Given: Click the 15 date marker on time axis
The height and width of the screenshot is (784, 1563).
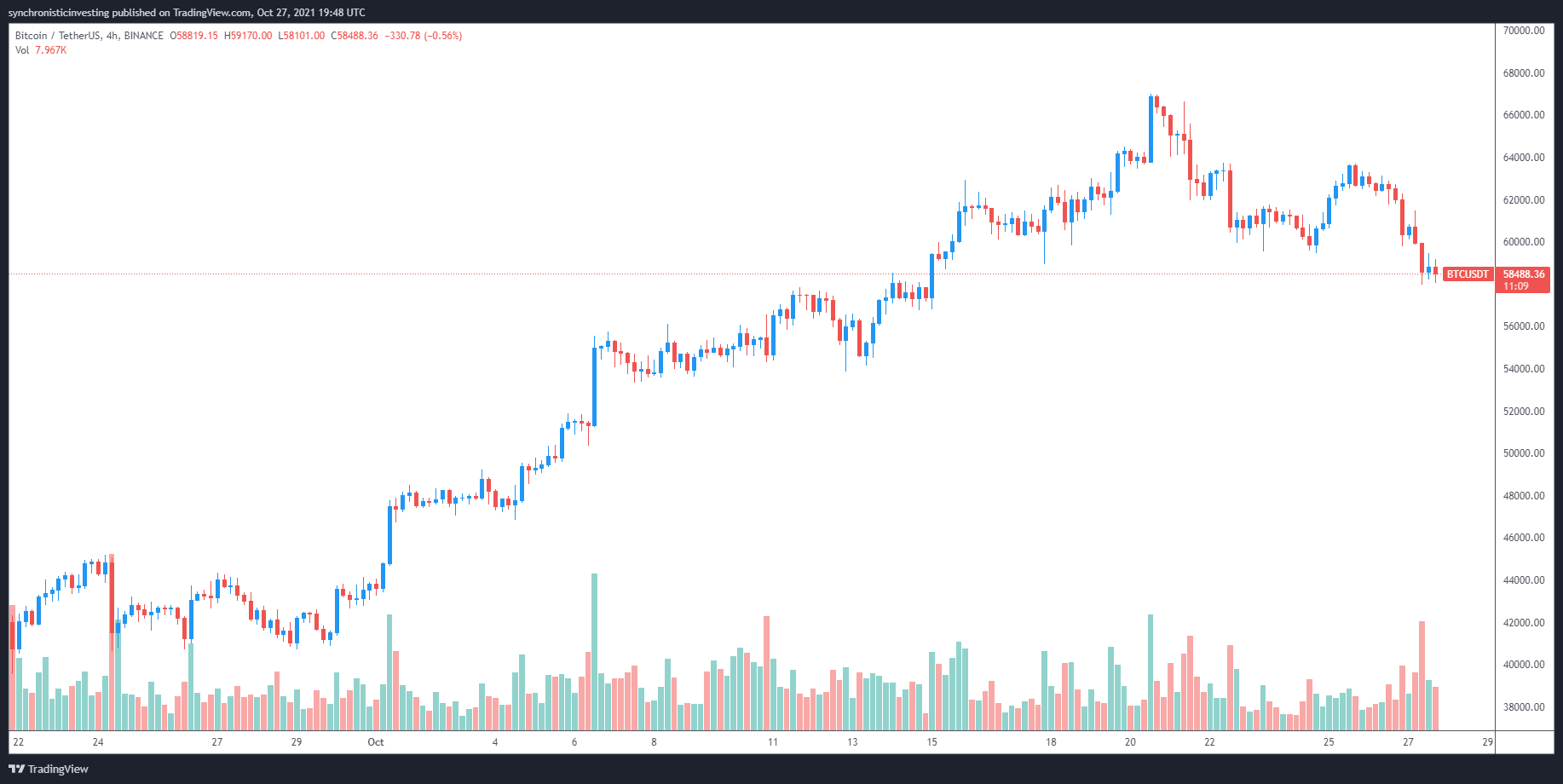Looking at the screenshot, I should 931,742.
